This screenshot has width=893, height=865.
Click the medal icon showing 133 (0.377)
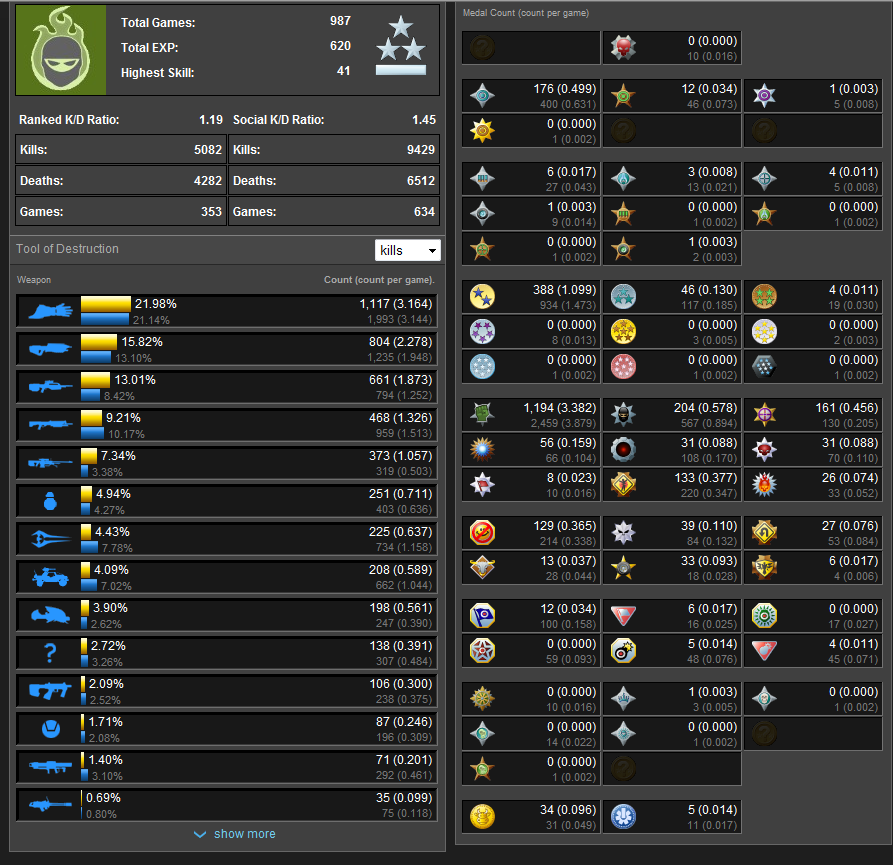point(623,485)
